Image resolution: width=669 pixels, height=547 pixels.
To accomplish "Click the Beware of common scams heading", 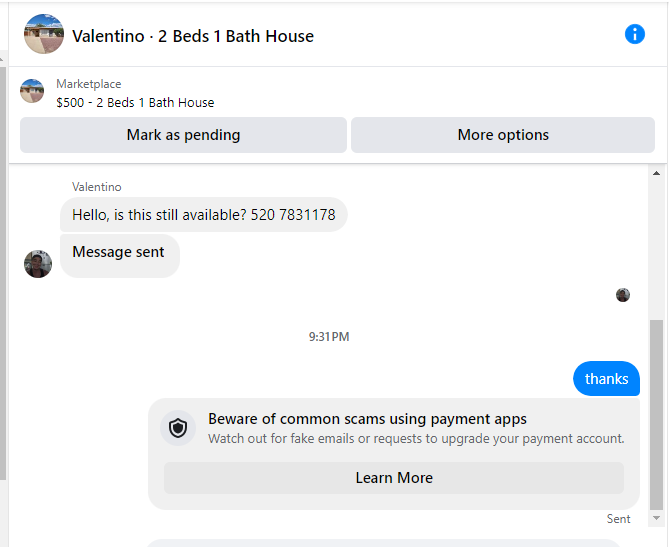I will click(367, 419).
